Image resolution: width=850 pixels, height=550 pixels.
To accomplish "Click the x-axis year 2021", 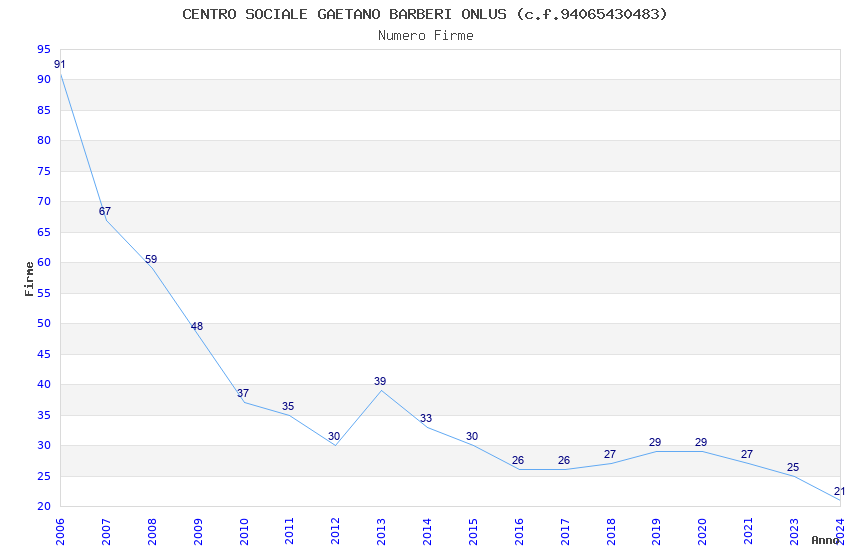I will click(748, 532).
